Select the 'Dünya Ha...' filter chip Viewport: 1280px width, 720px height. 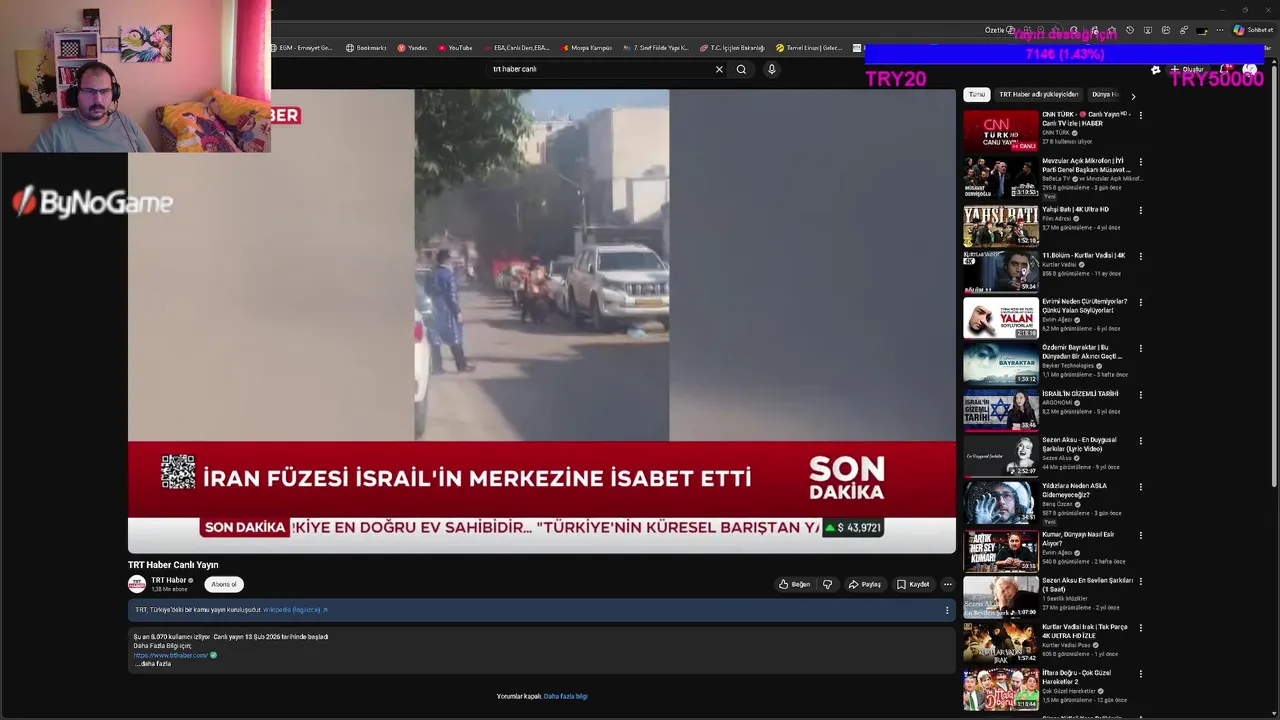coord(1105,94)
